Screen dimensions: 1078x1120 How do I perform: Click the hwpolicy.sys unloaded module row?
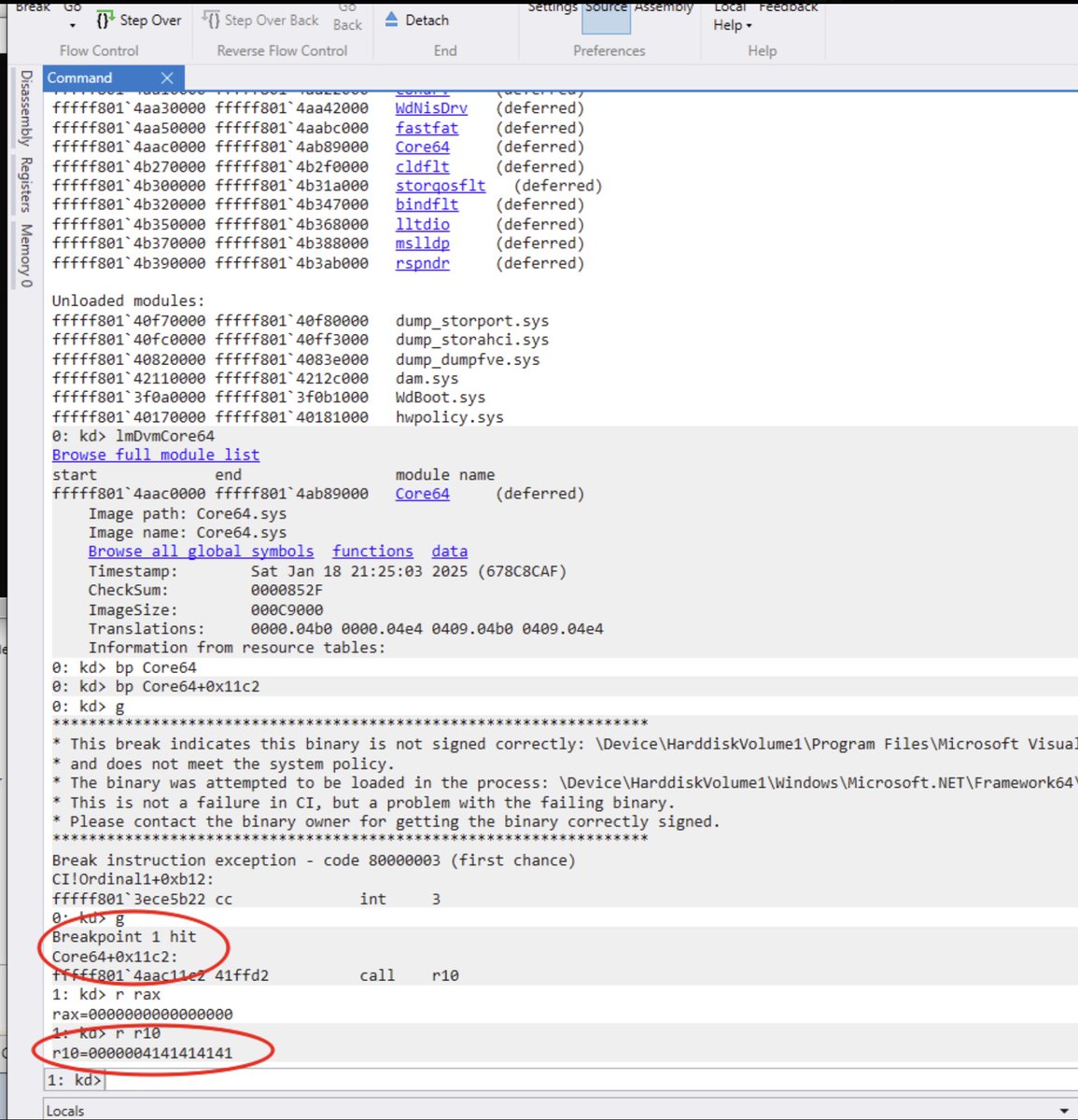click(x=277, y=417)
